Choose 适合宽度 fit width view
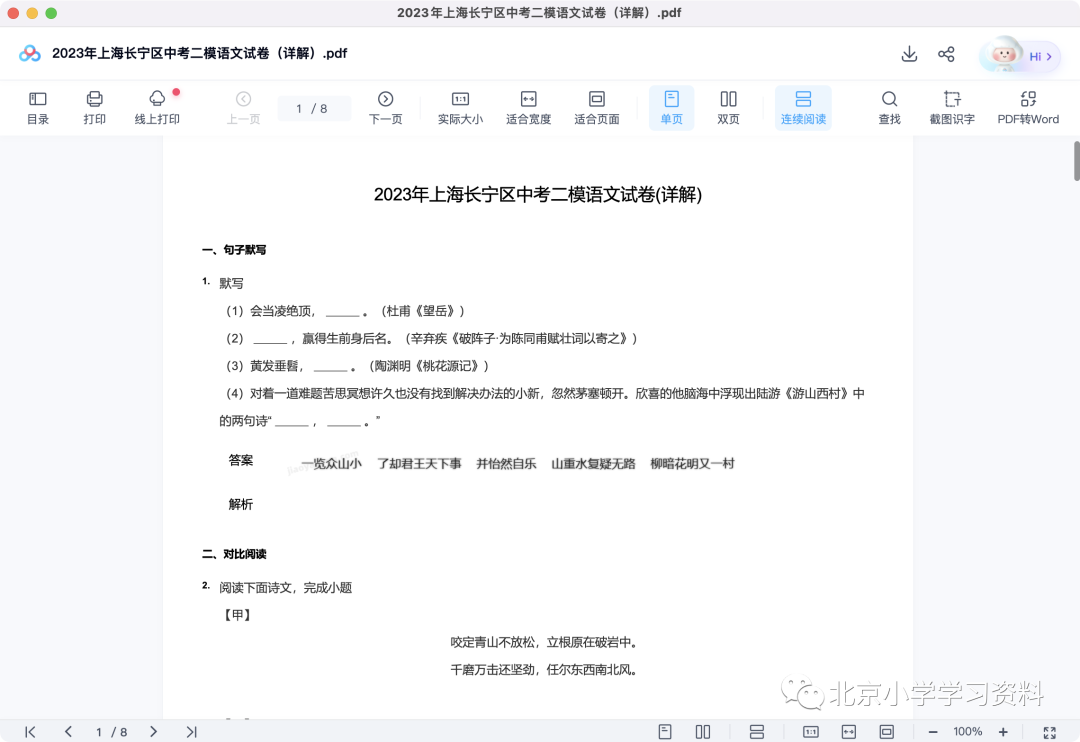1080x742 pixels. pyautogui.click(x=528, y=108)
